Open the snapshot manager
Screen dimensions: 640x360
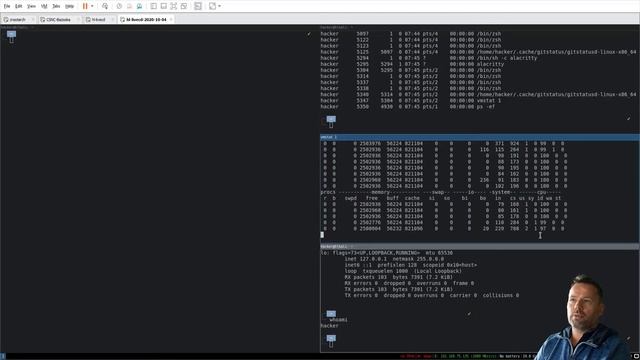[x=139, y=6]
